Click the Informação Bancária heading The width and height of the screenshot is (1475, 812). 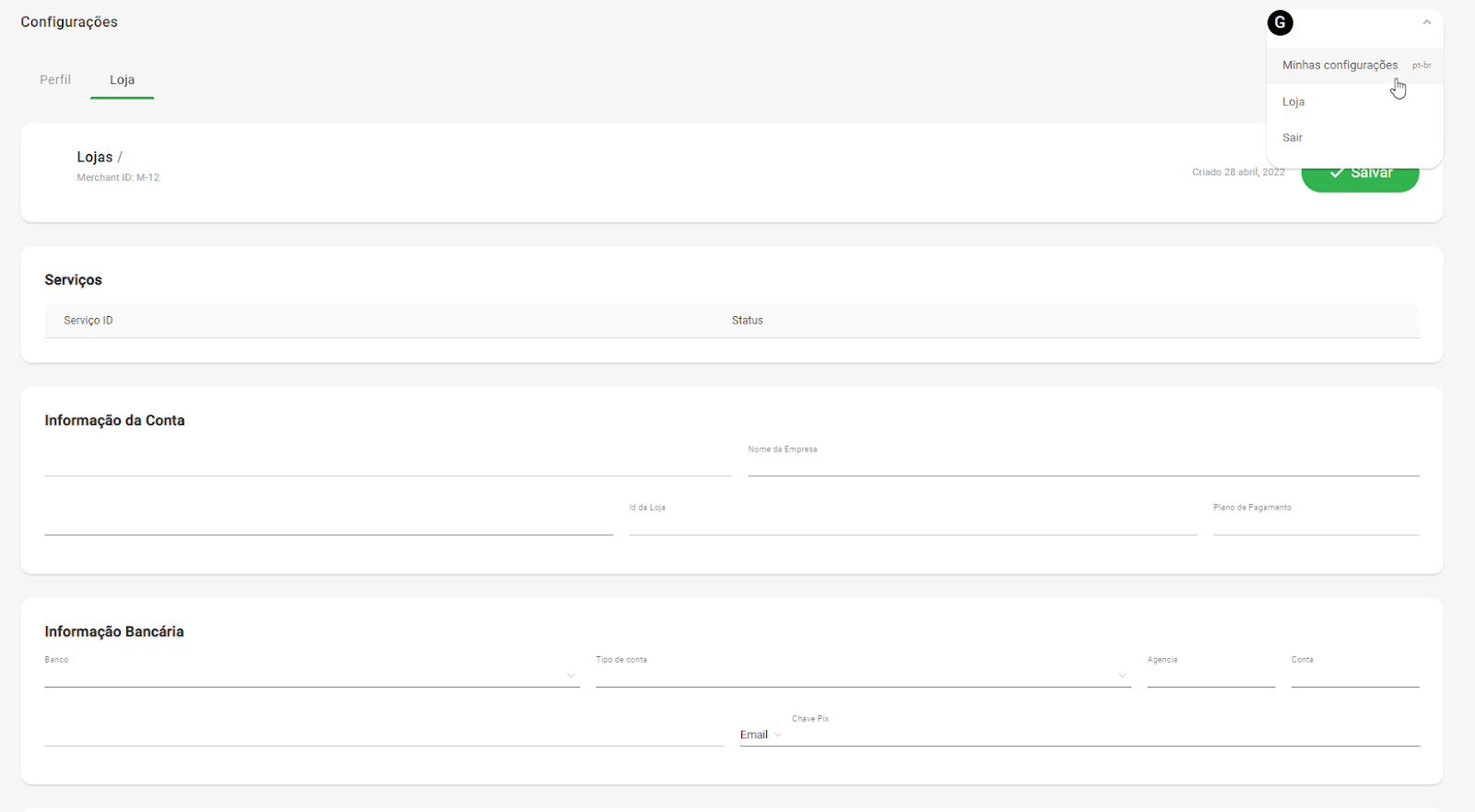(114, 631)
